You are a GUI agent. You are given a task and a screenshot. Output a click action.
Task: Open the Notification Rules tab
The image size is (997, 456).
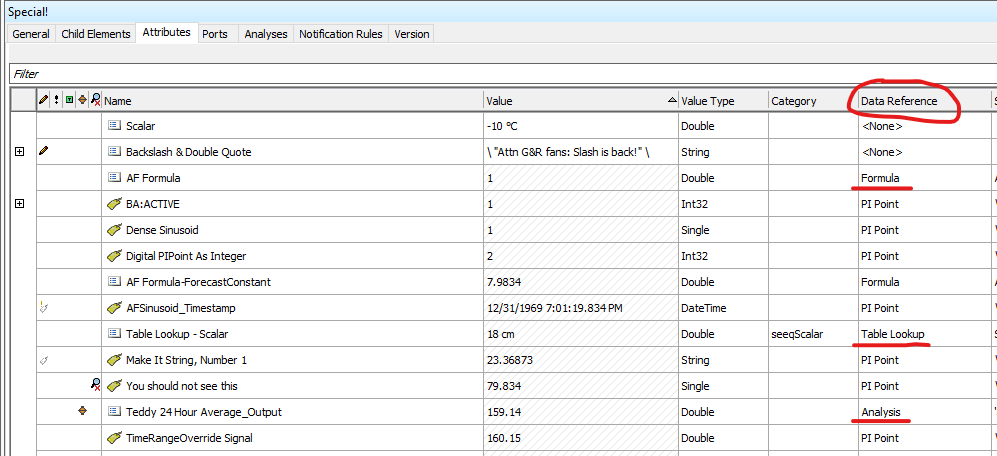click(341, 34)
